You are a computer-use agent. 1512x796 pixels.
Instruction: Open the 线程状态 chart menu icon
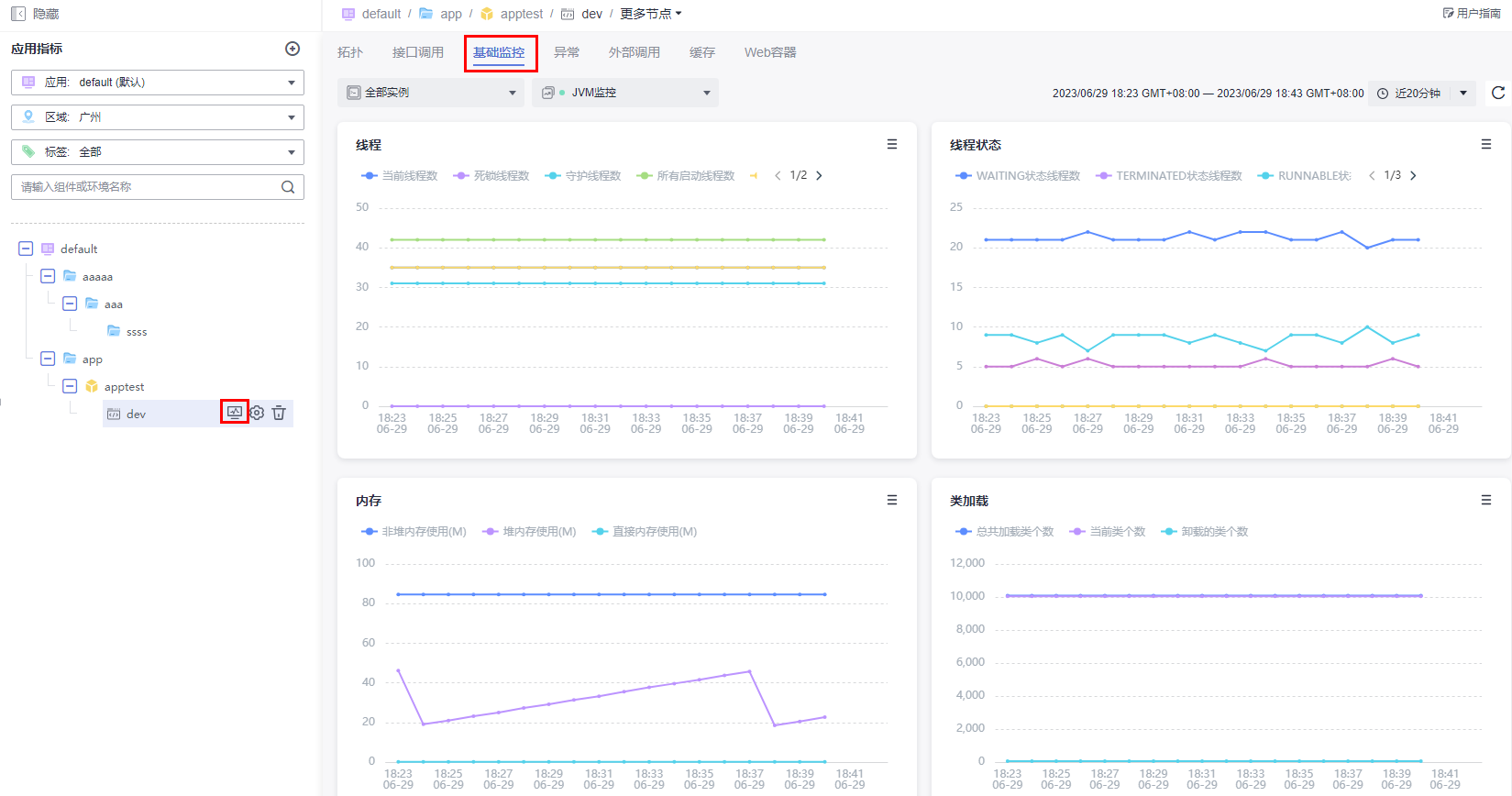(x=1486, y=145)
